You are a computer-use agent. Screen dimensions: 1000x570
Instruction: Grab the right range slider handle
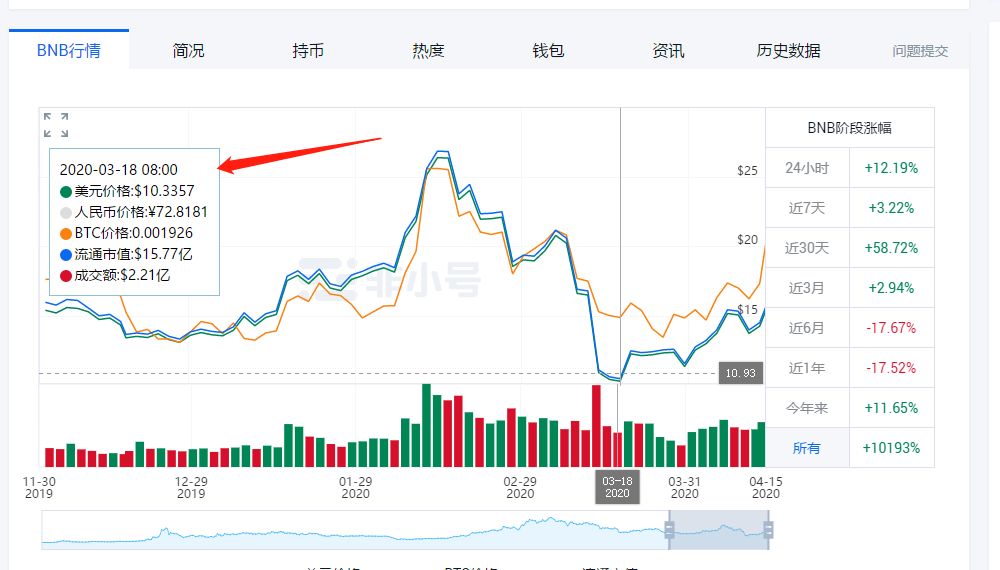tap(768, 530)
